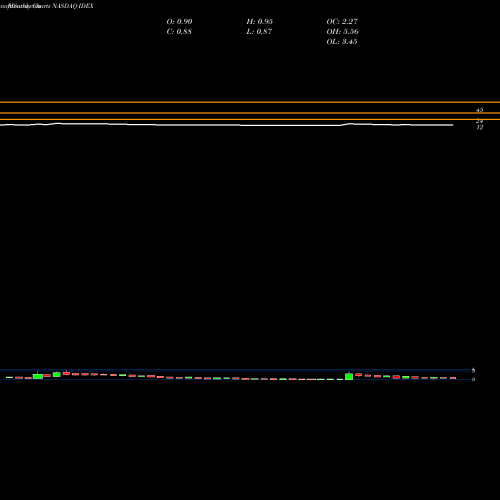Click the white moving average line
Viewport: 500px width, 500px height.
tap(227, 125)
